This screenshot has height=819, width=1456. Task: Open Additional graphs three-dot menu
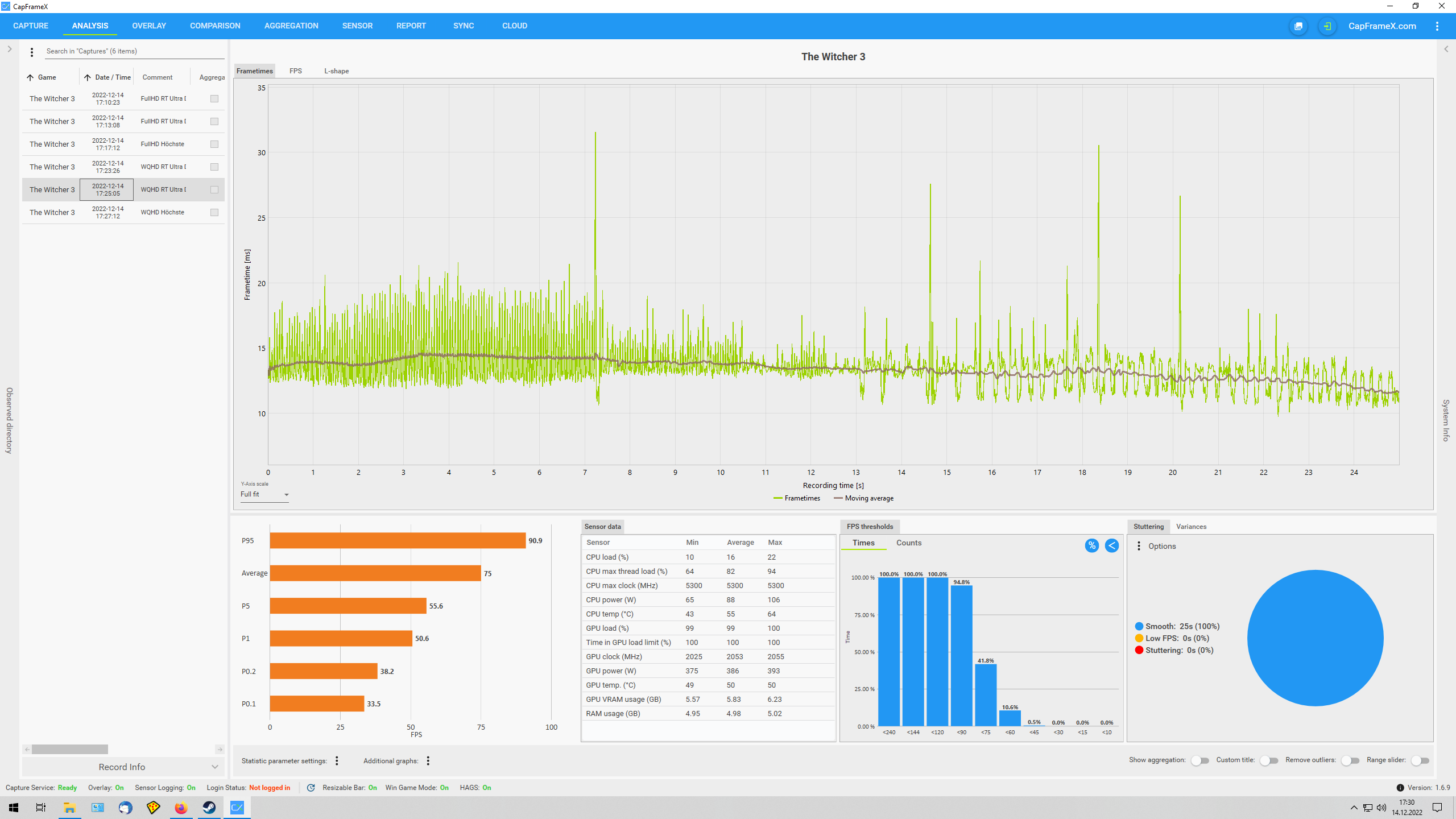428,760
